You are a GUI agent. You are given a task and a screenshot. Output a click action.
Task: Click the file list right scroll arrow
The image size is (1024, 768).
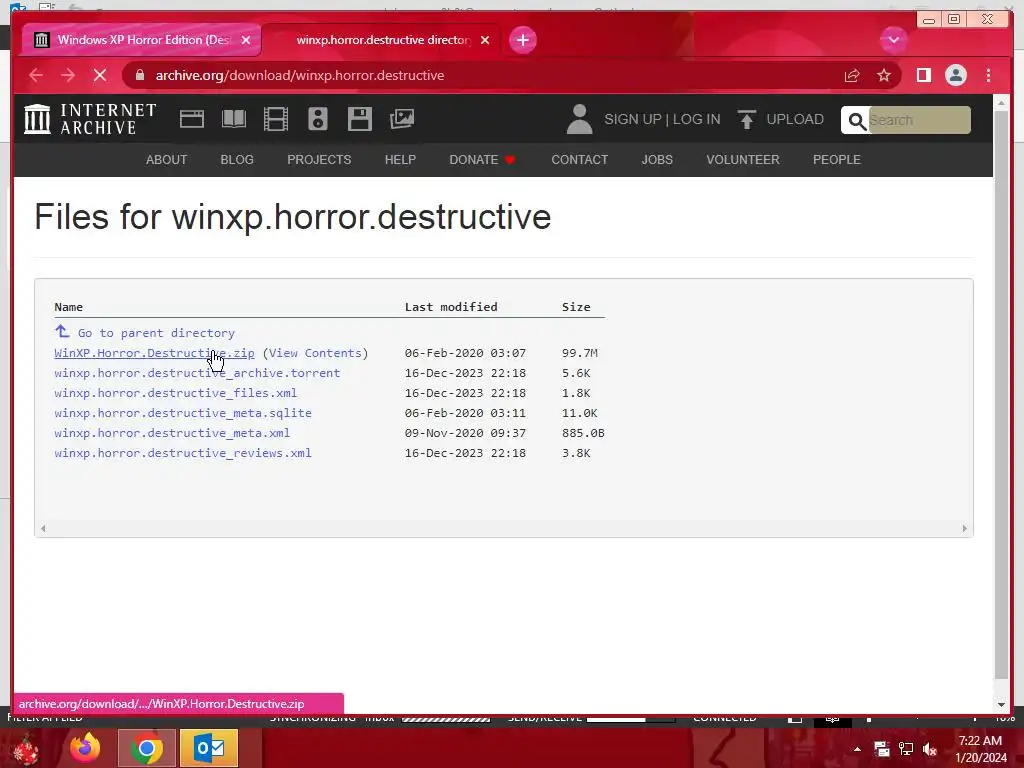point(965,528)
